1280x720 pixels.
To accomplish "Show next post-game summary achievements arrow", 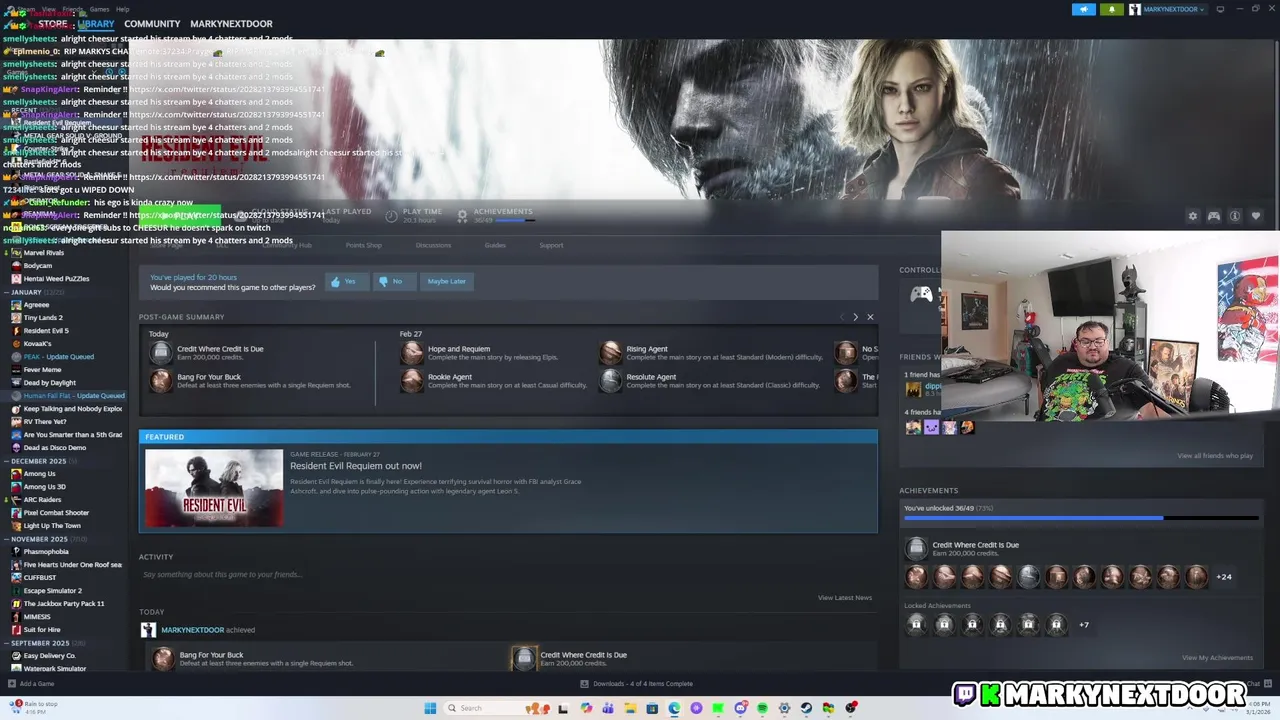I will (855, 317).
